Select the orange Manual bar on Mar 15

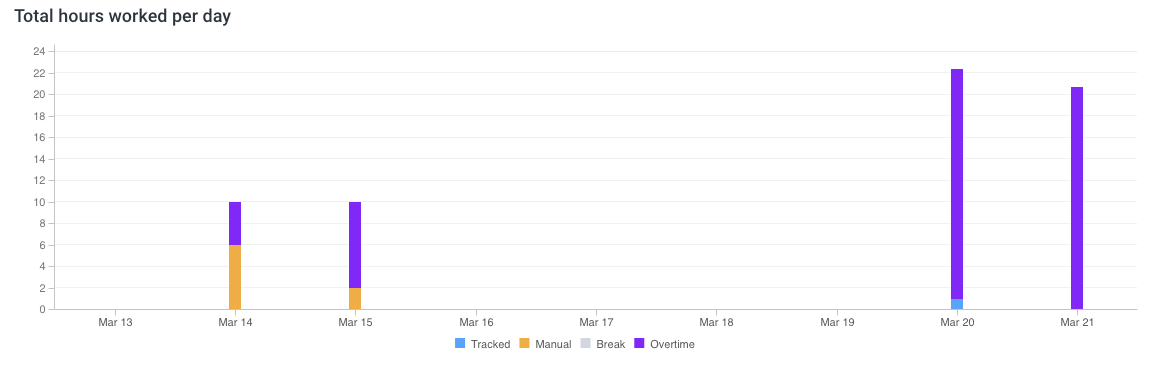click(x=355, y=299)
